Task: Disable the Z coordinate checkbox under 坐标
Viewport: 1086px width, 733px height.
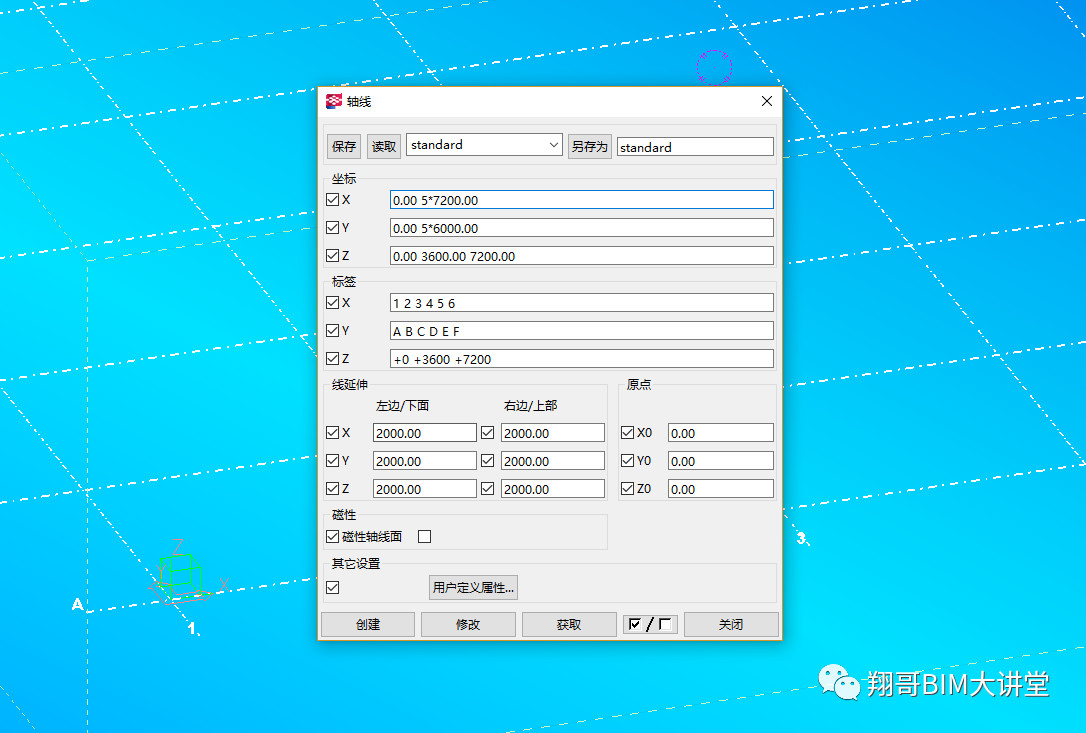Action: pyautogui.click(x=331, y=255)
